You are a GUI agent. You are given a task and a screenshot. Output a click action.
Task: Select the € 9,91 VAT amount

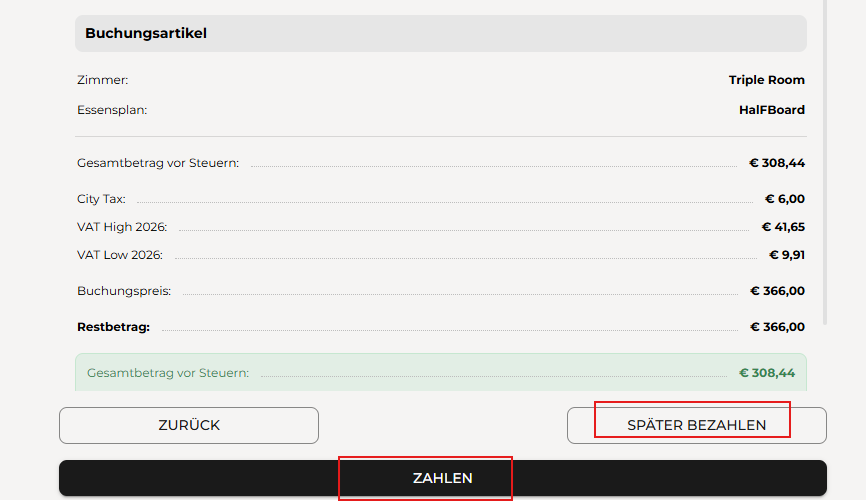pos(787,255)
